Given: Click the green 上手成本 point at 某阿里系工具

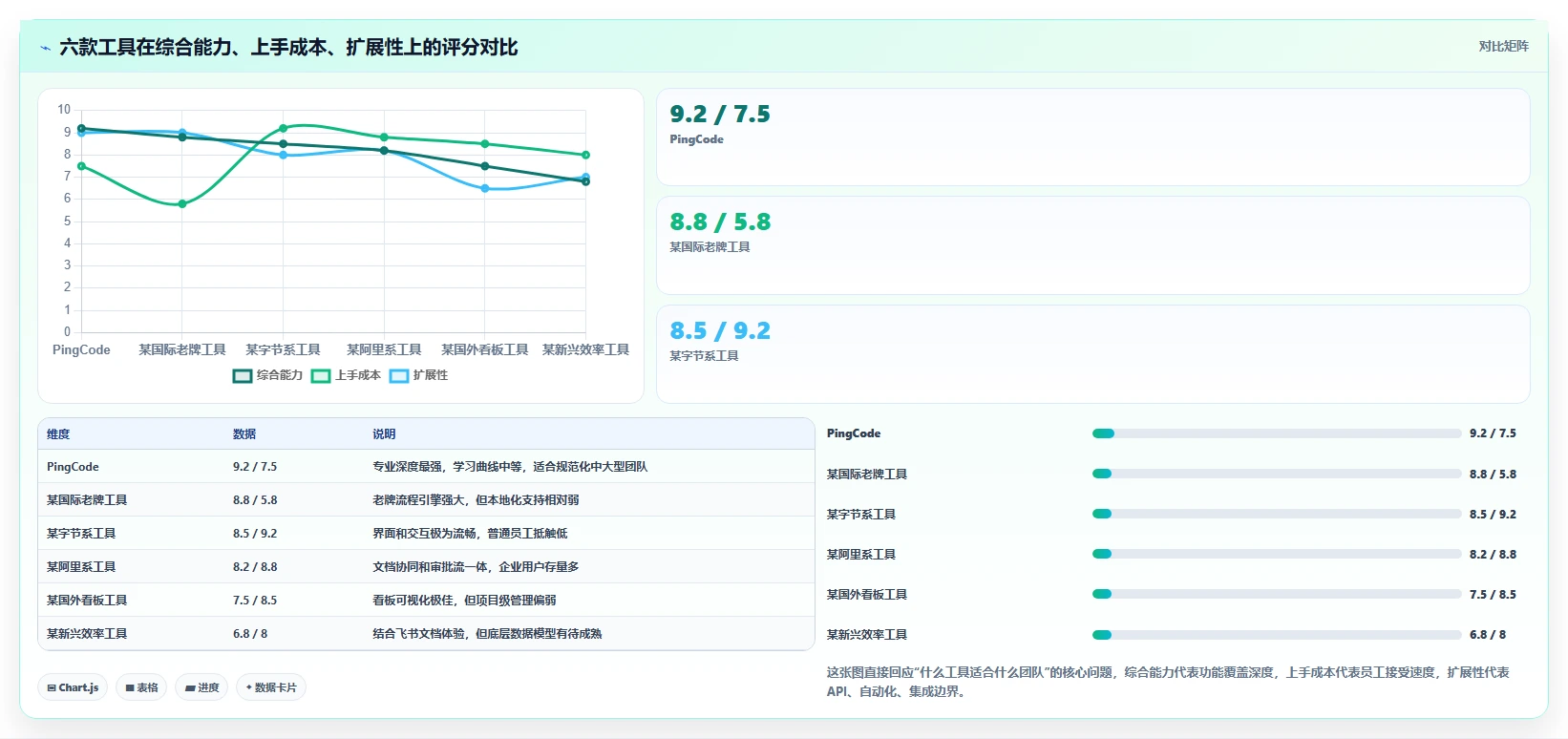Looking at the screenshot, I should pos(384,137).
